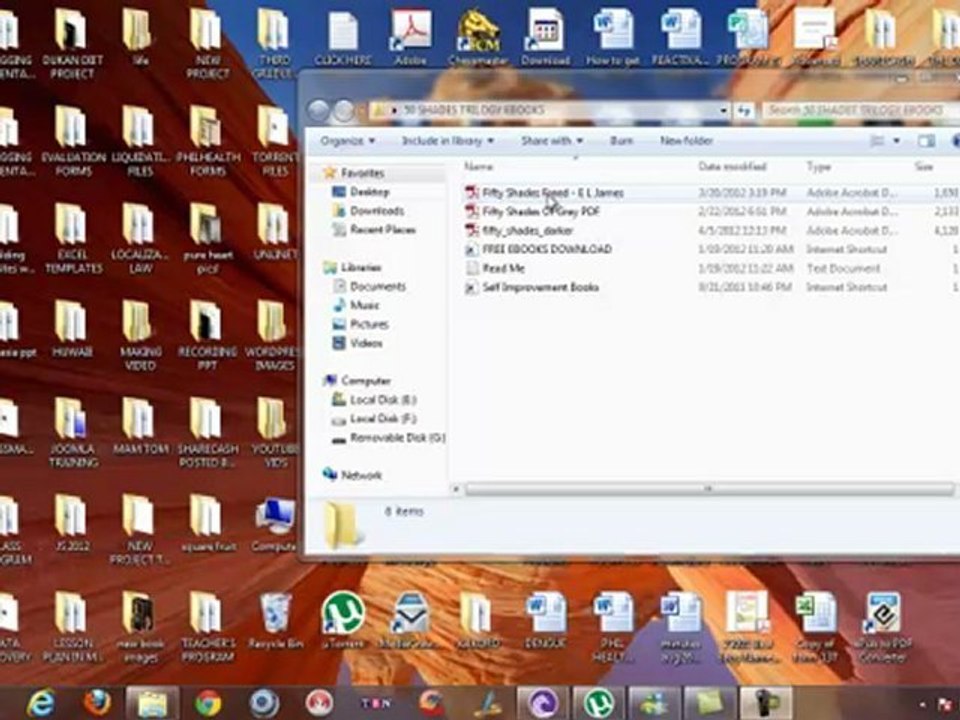This screenshot has height=720, width=960.
Task: Toggle the preview pane button
Action: [x=926, y=141]
